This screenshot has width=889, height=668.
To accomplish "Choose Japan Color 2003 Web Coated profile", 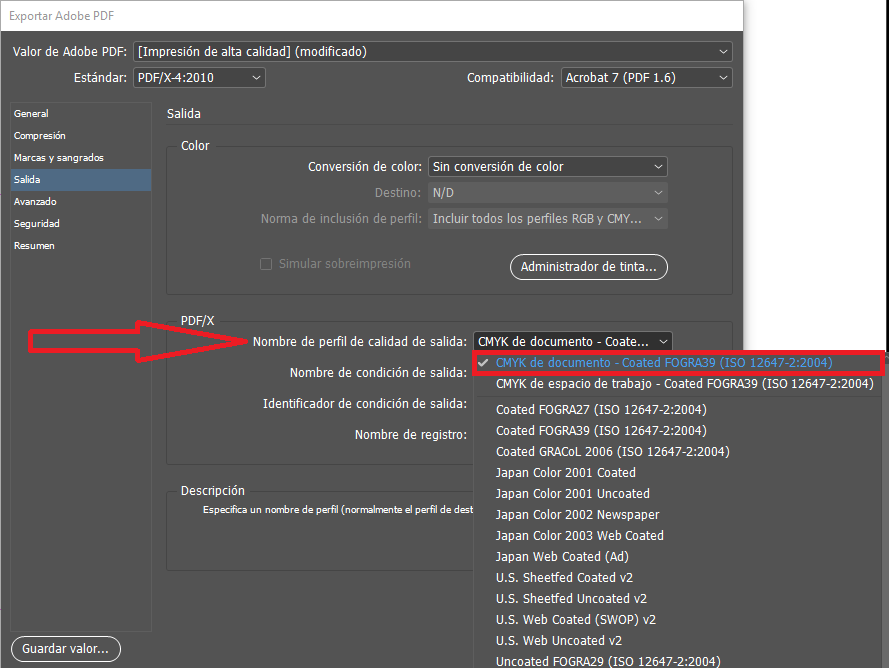I will click(678, 535).
